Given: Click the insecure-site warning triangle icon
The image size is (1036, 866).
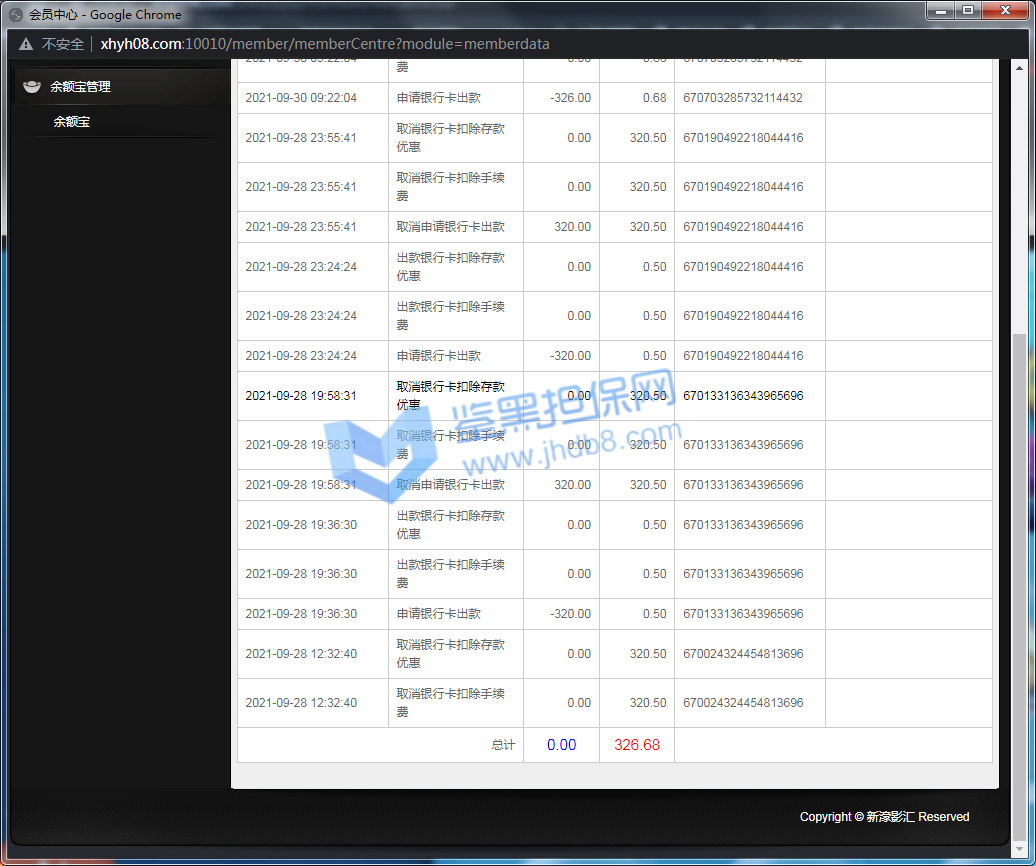Looking at the screenshot, I should pyautogui.click(x=25, y=44).
